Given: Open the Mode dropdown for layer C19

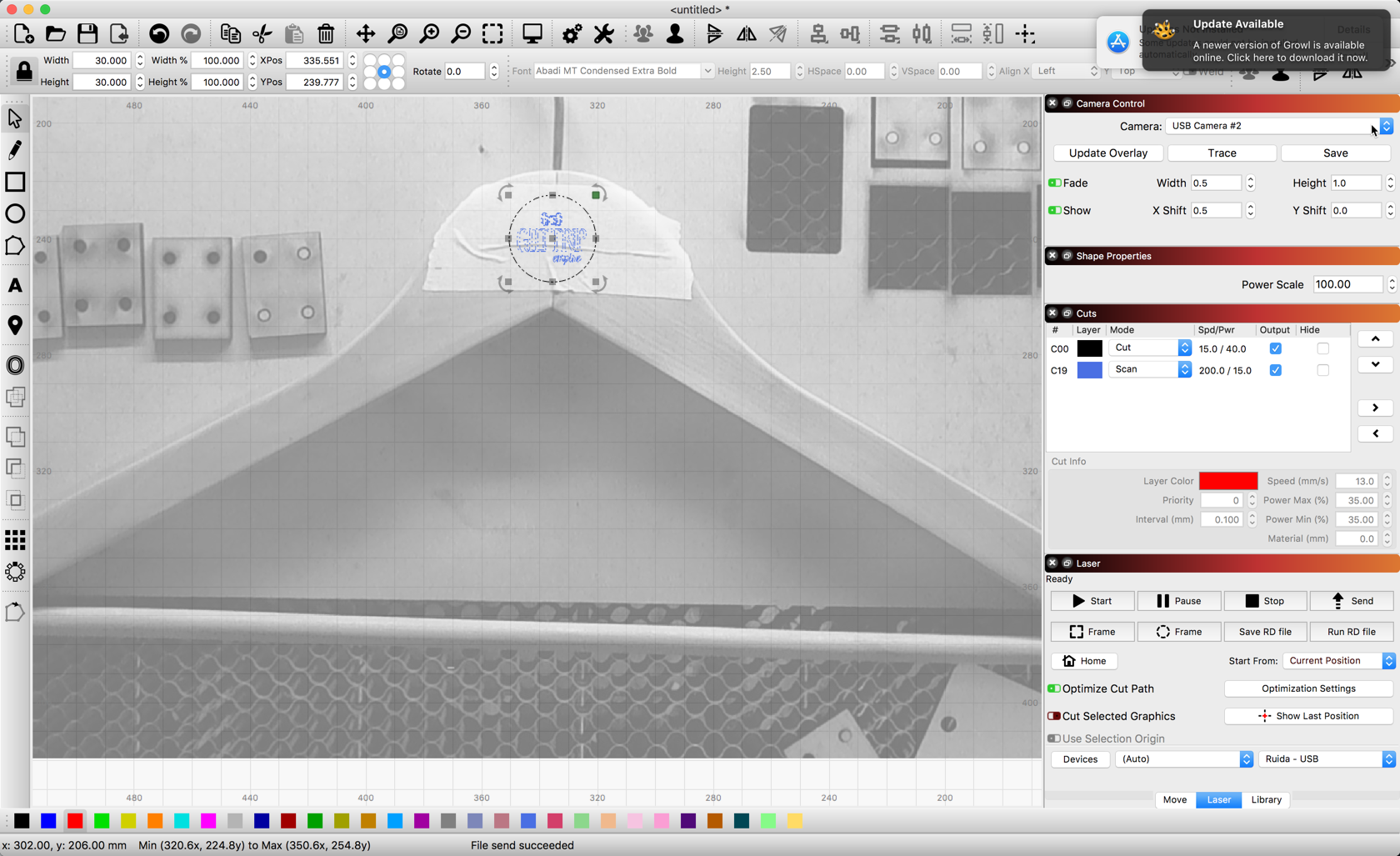Looking at the screenshot, I should coord(1150,369).
